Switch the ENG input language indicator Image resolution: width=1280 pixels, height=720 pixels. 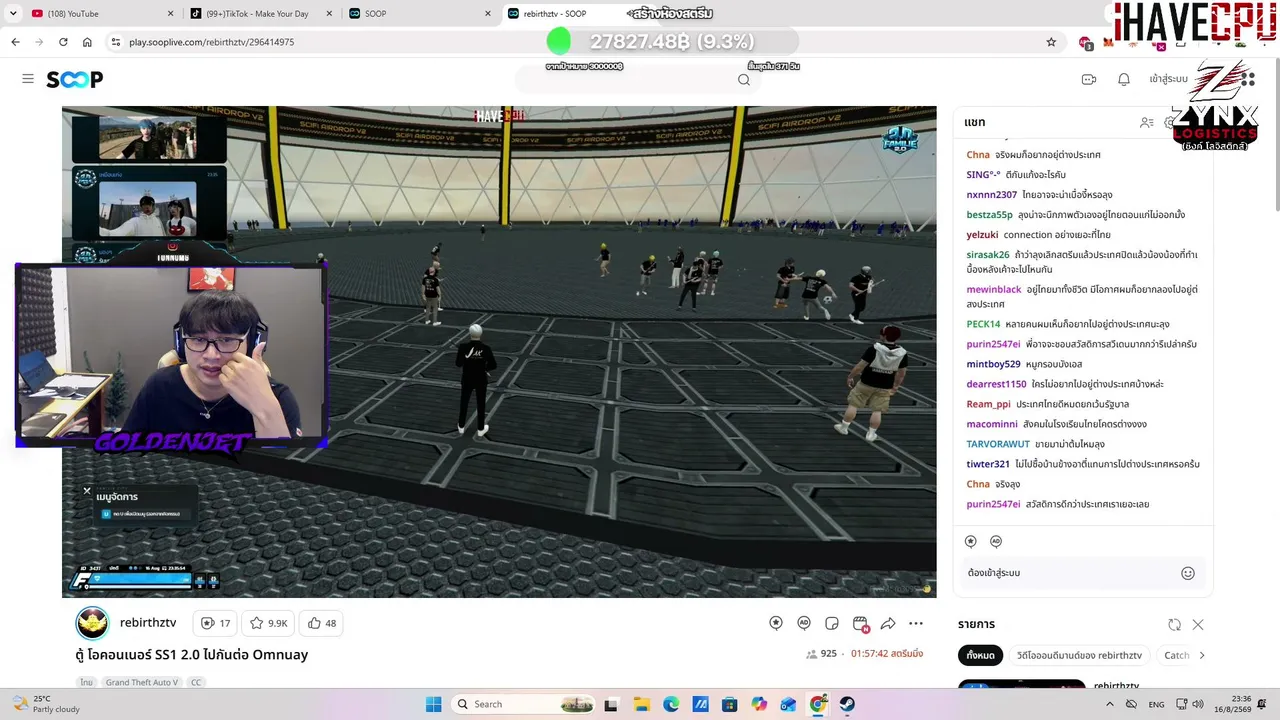(1156, 704)
